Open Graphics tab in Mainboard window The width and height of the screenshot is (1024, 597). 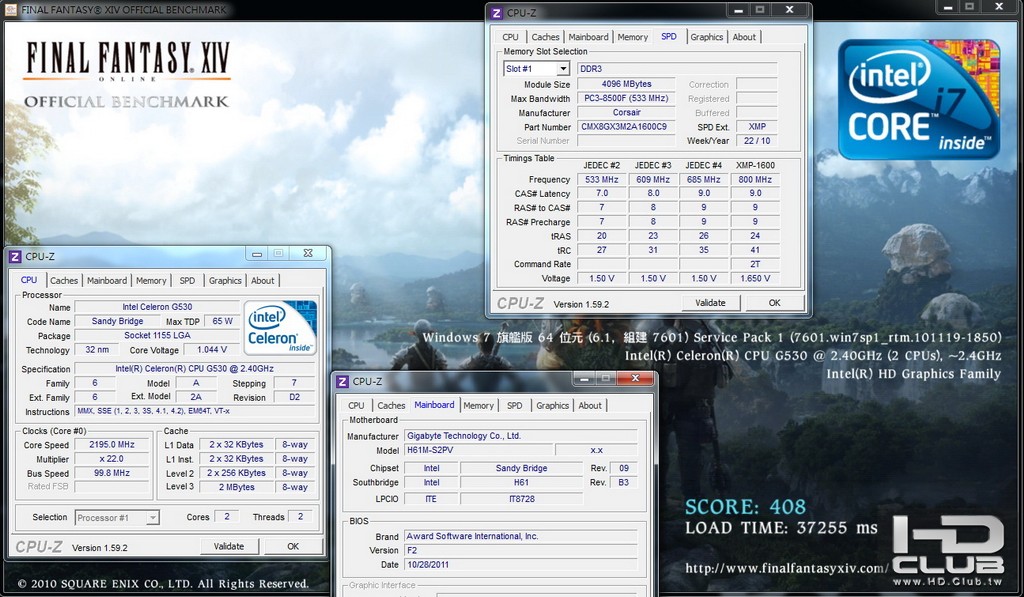point(552,406)
